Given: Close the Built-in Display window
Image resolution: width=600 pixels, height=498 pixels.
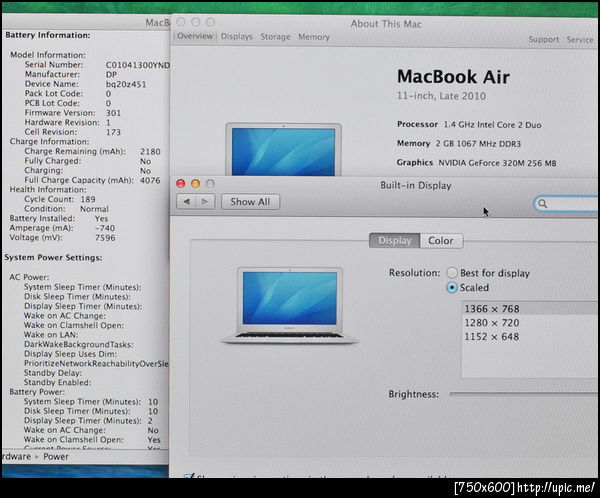Looking at the screenshot, I should click(x=181, y=184).
